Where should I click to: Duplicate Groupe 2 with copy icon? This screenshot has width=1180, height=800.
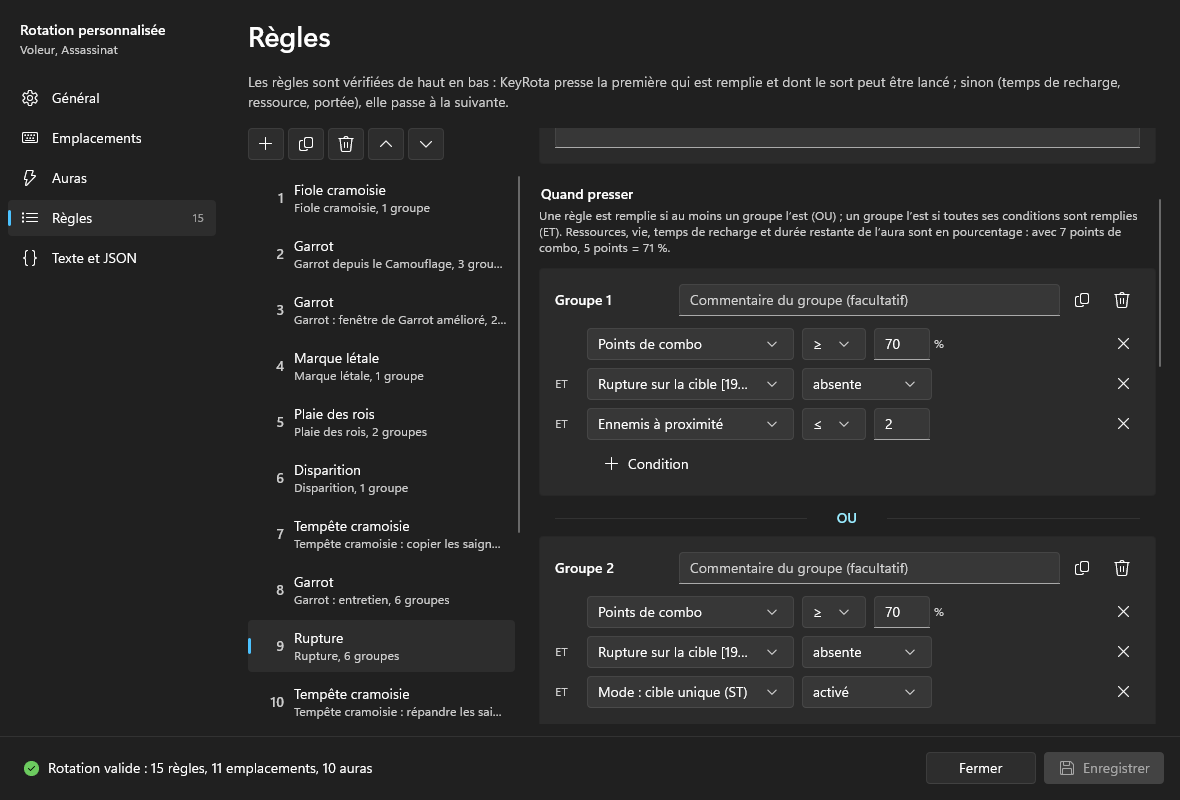tap(1082, 568)
